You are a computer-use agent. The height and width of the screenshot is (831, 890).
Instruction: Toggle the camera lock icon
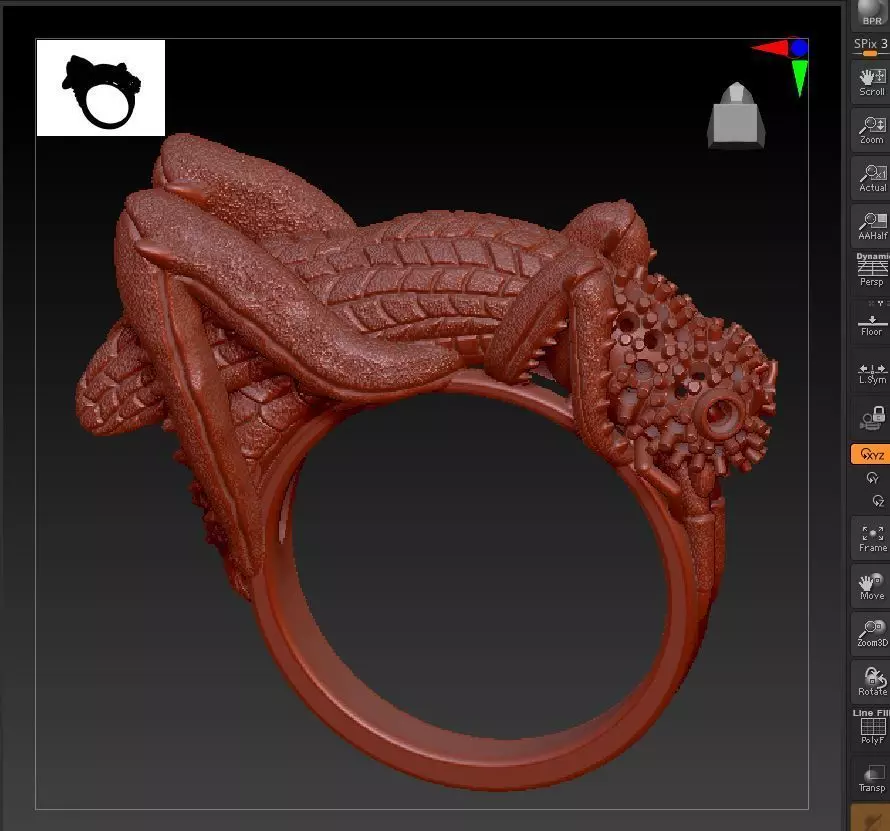click(872, 418)
